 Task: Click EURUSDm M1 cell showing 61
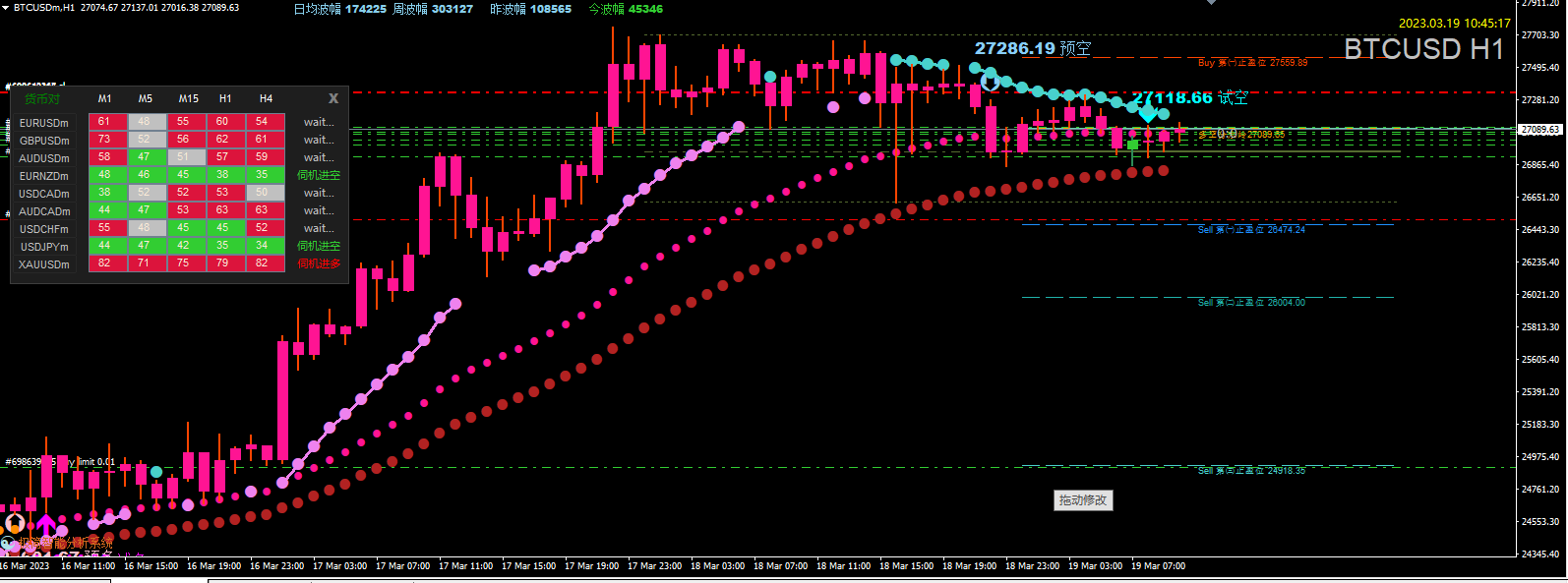(107, 122)
